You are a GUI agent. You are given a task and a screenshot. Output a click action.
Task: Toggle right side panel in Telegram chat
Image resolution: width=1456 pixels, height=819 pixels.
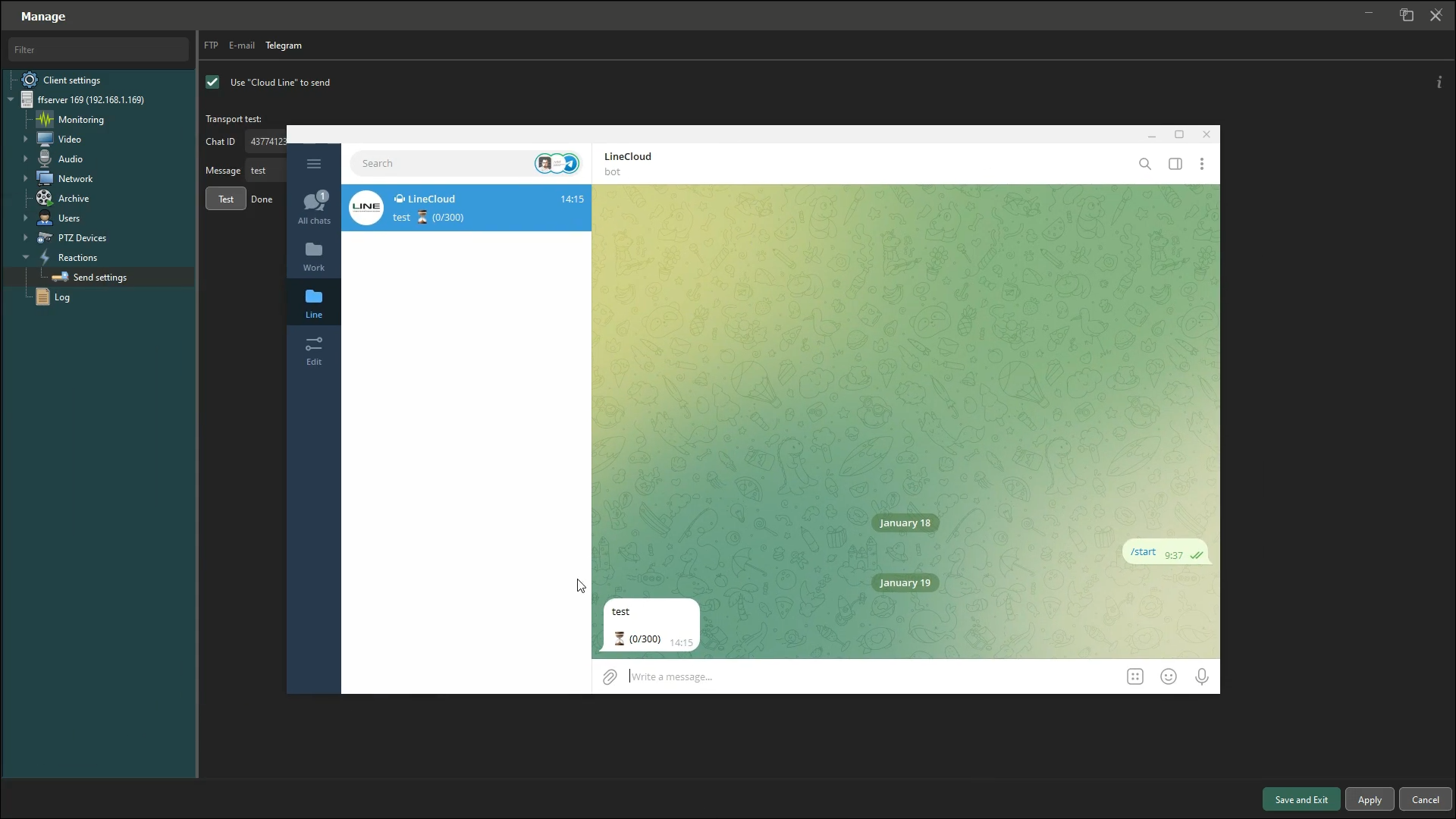(1175, 164)
